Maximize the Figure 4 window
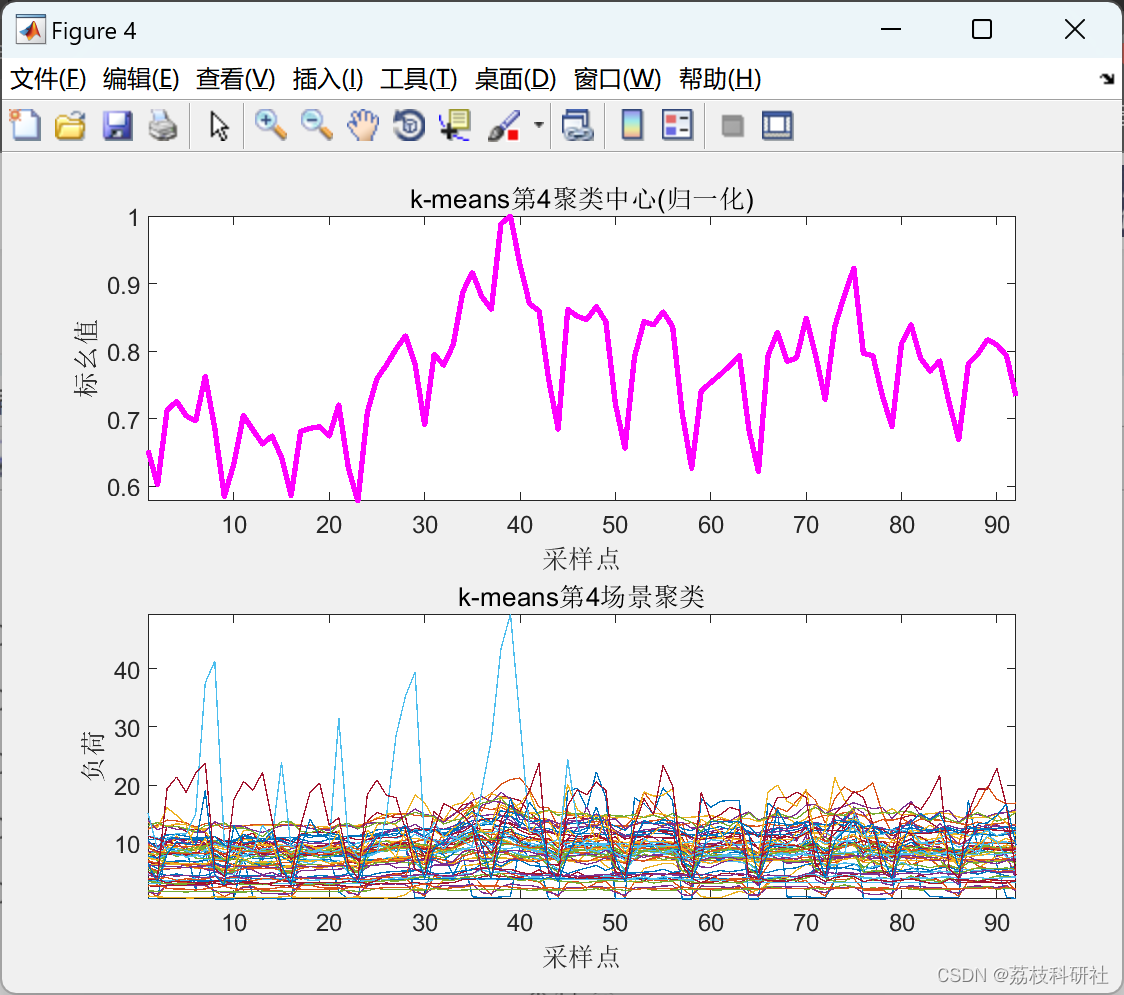 coord(982,29)
